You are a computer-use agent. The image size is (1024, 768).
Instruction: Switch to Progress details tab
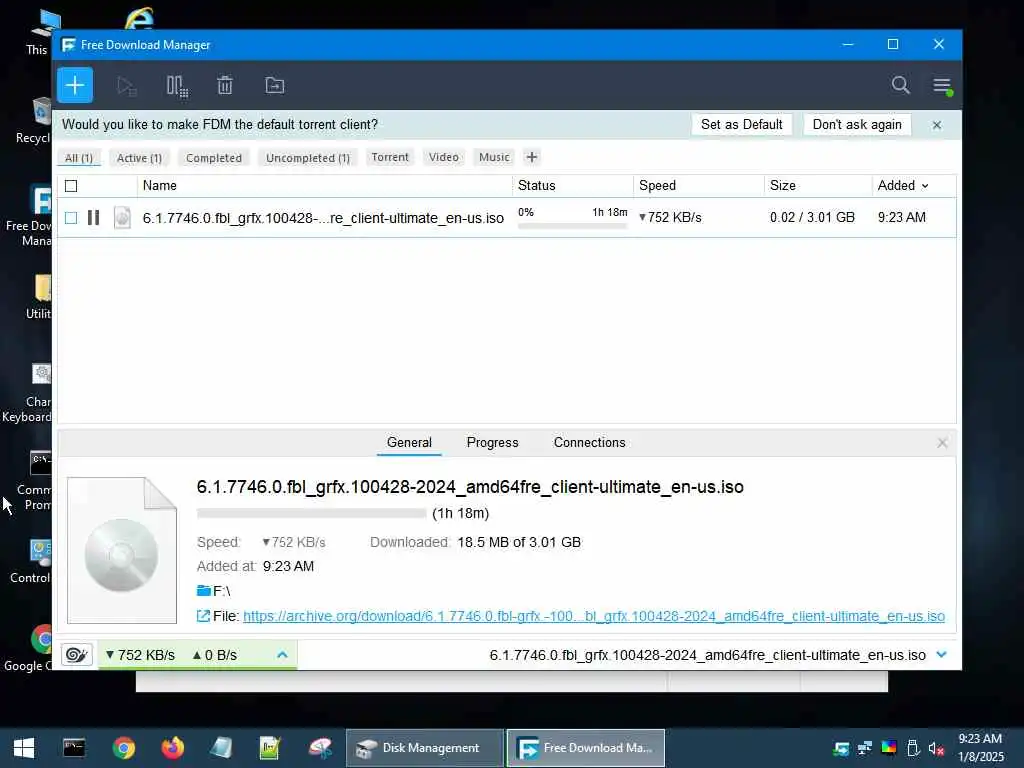(x=492, y=443)
